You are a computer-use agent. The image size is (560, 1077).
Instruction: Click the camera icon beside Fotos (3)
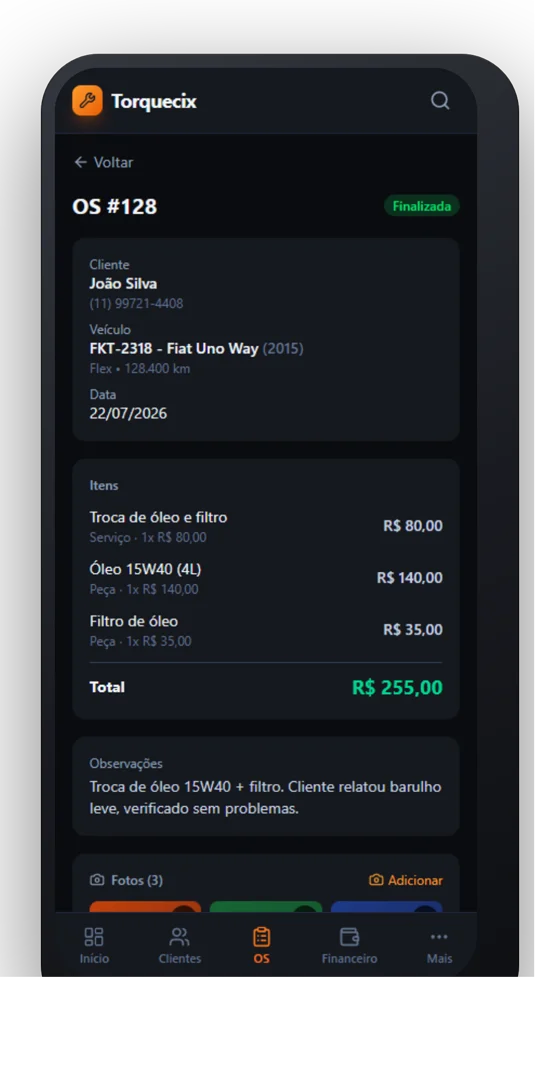(97, 880)
